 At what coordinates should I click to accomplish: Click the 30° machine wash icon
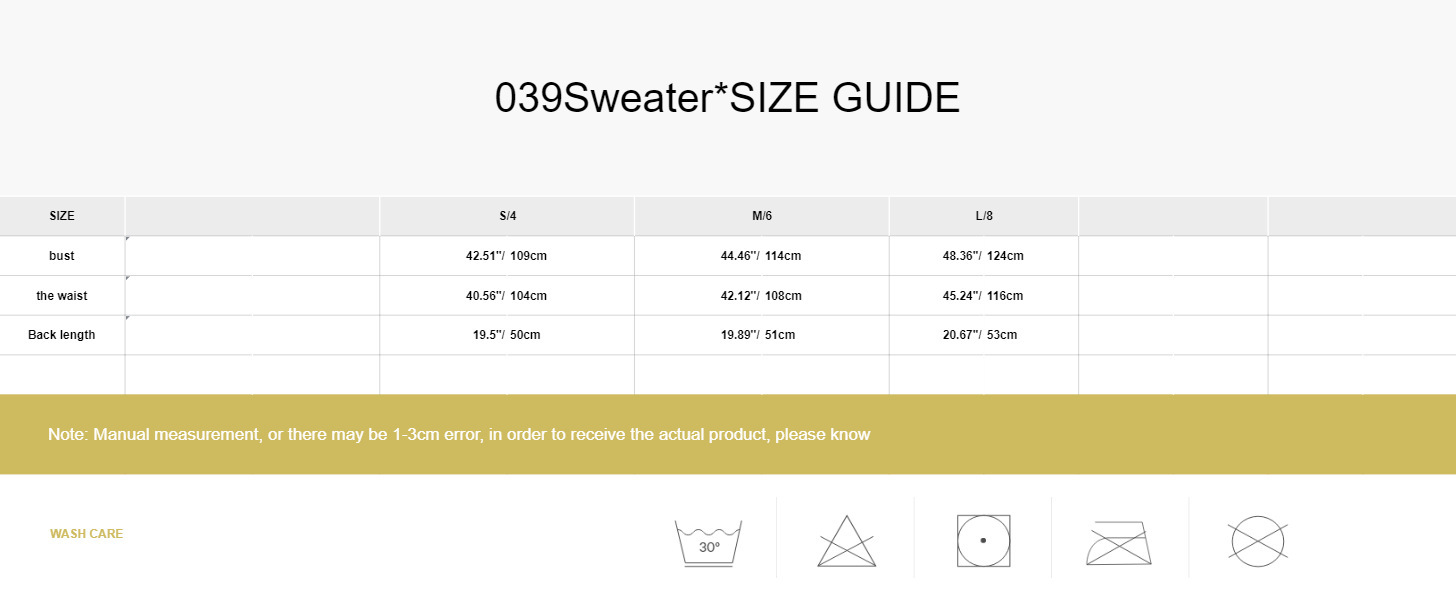(708, 540)
